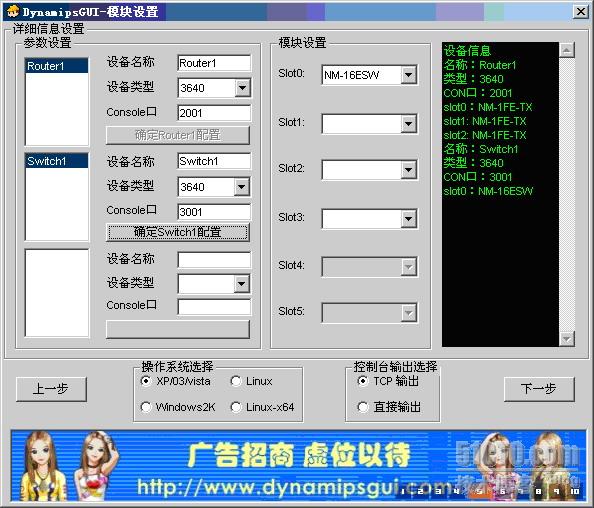Screen dimensions: 594x508
Task: Click '名称：Switch1' line in info panel
Action: [481, 149]
